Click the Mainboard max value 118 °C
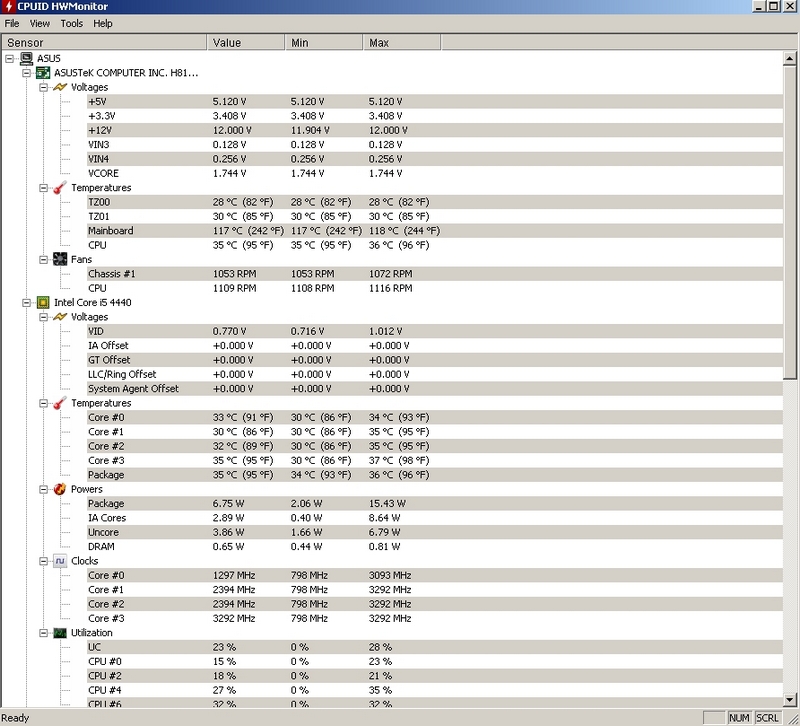800x726 pixels. pyautogui.click(x=405, y=231)
